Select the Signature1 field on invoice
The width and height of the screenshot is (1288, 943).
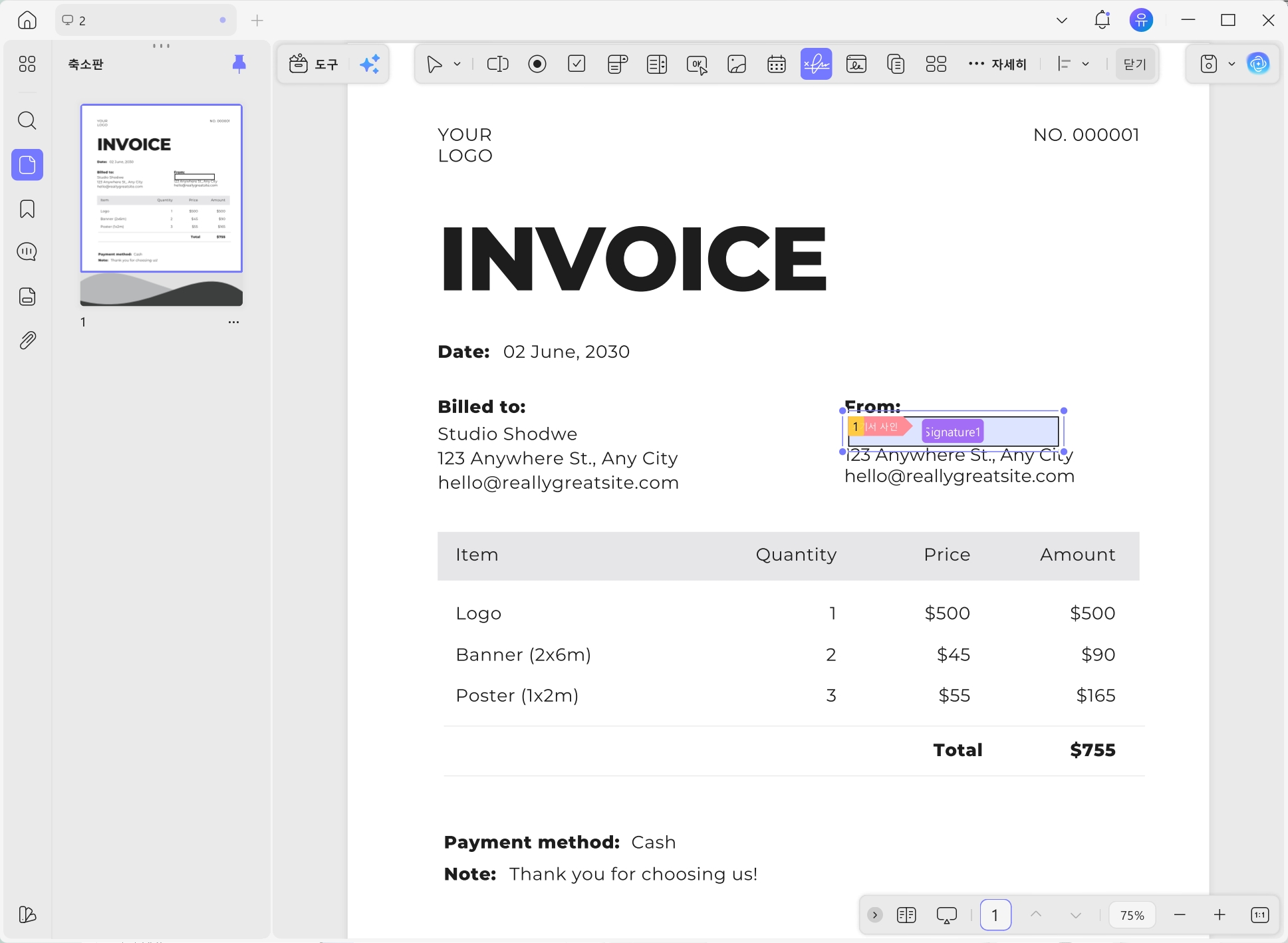[x=953, y=432]
